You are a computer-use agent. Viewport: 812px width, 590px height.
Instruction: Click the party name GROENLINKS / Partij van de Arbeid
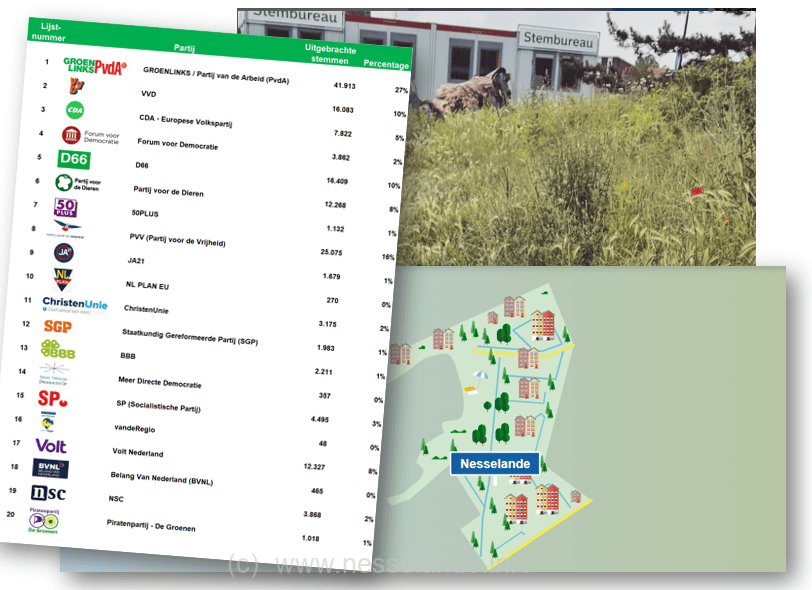point(216,76)
